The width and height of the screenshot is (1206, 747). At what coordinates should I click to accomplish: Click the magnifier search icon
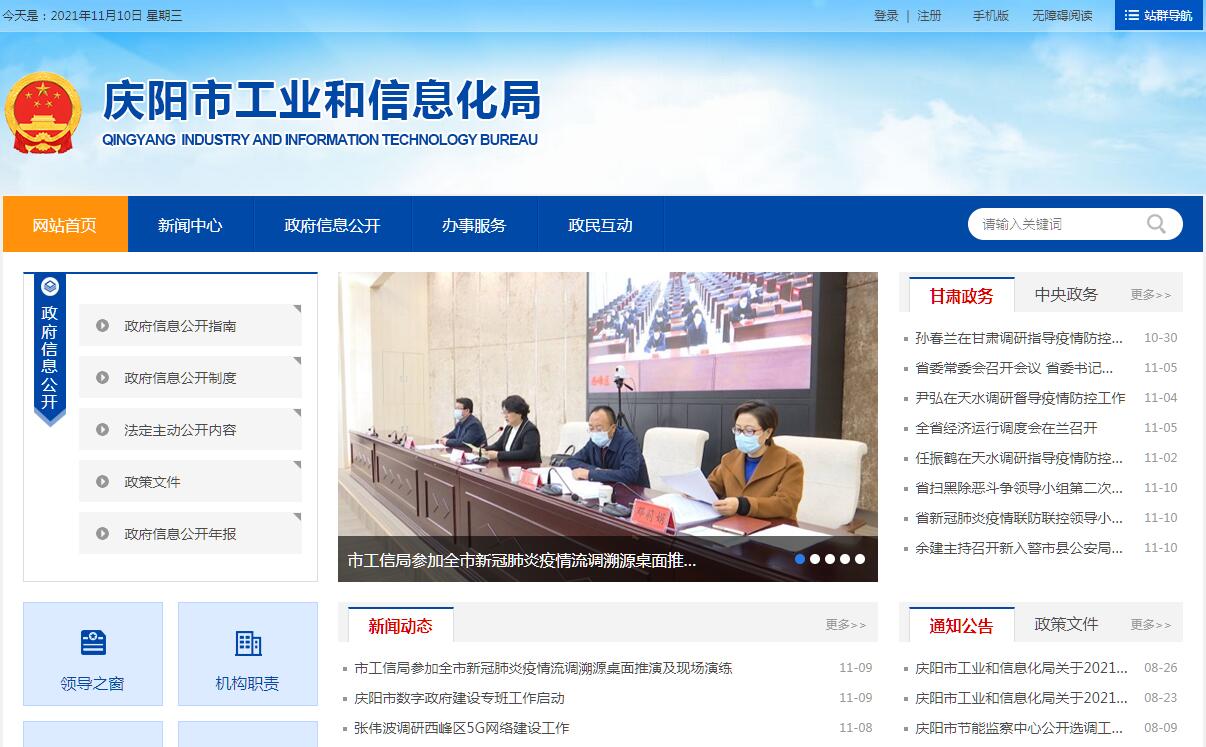click(x=1156, y=224)
